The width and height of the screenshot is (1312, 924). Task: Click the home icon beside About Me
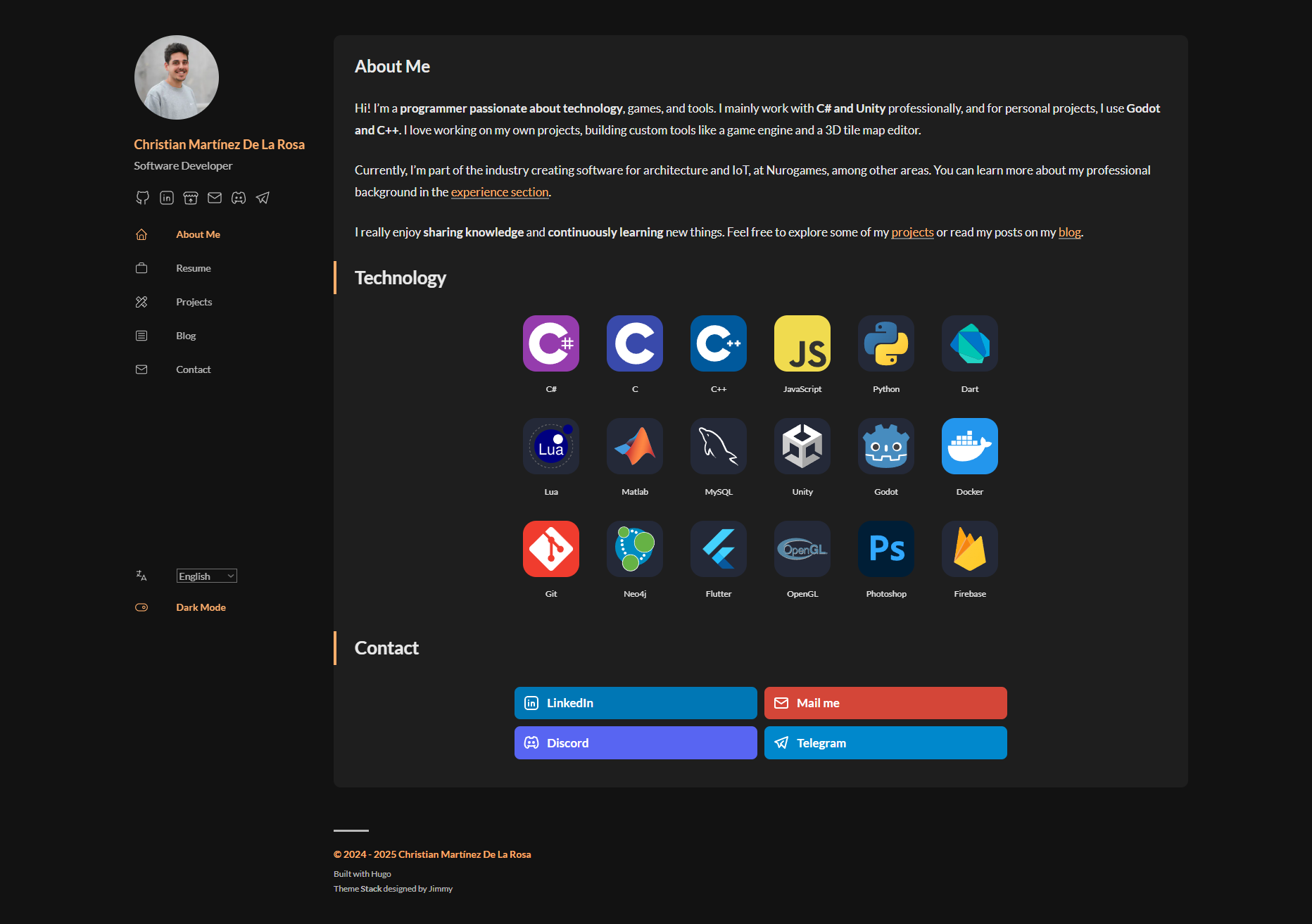[141, 234]
